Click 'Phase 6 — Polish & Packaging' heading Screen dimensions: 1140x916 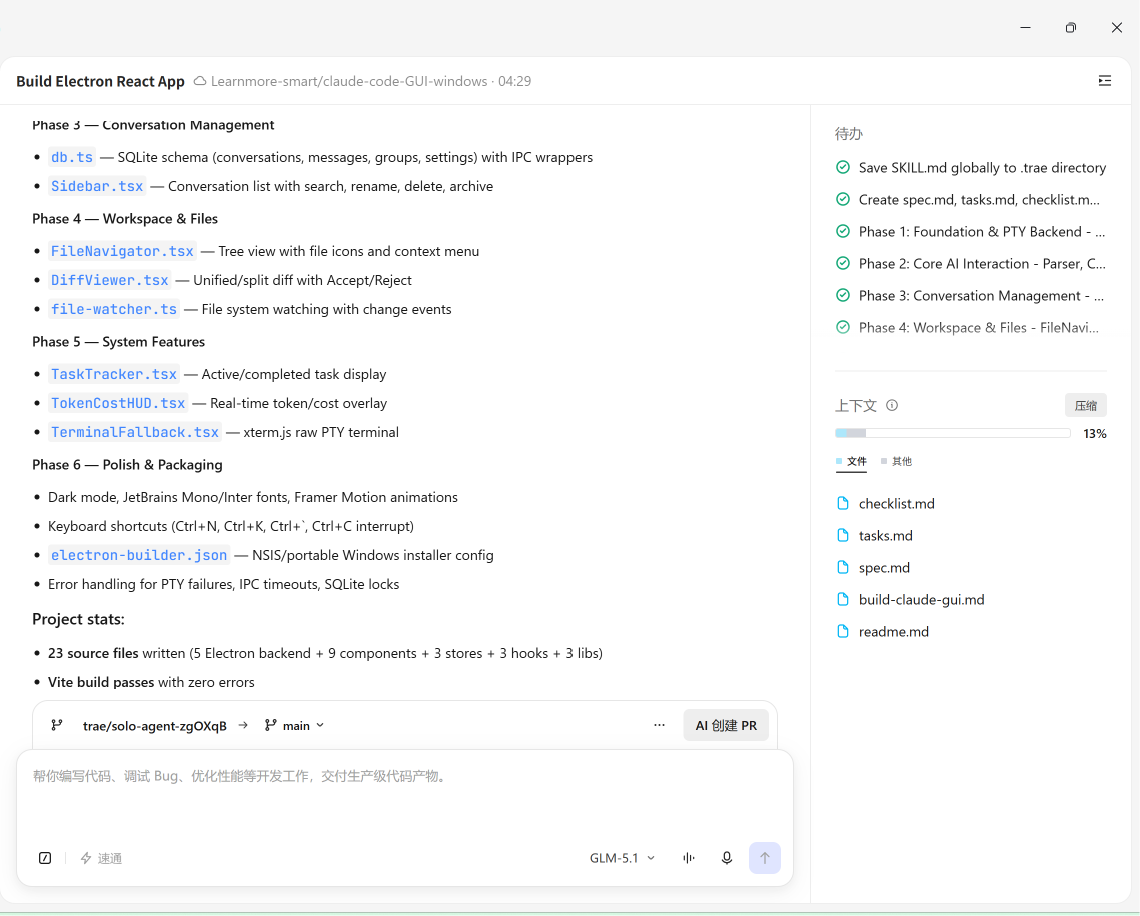click(x=127, y=465)
